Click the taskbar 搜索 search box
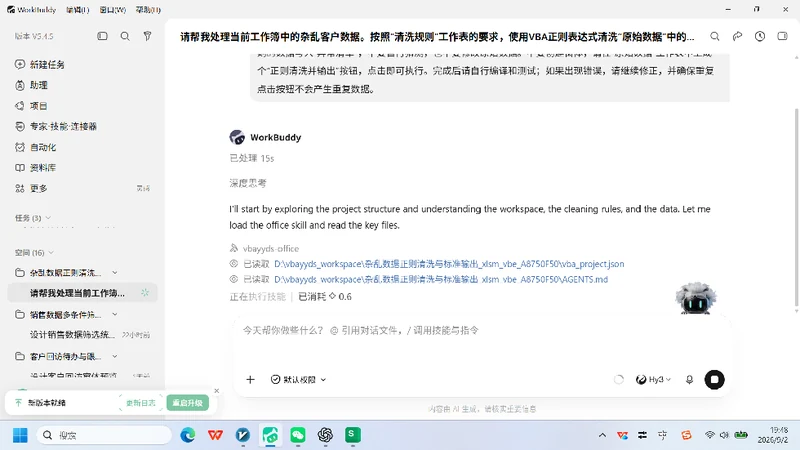The width and height of the screenshot is (800, 450). point(104,435)
